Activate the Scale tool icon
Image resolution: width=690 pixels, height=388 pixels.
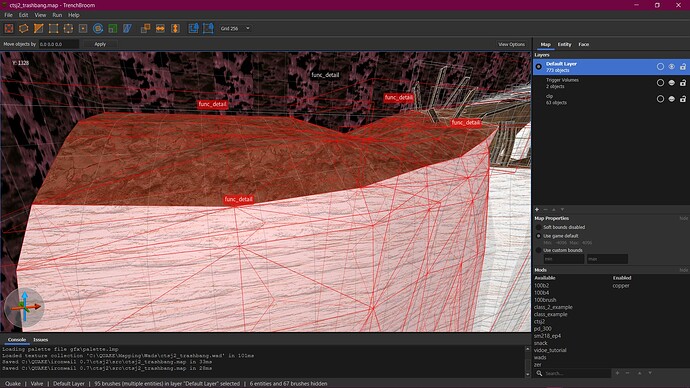(113, 29)
